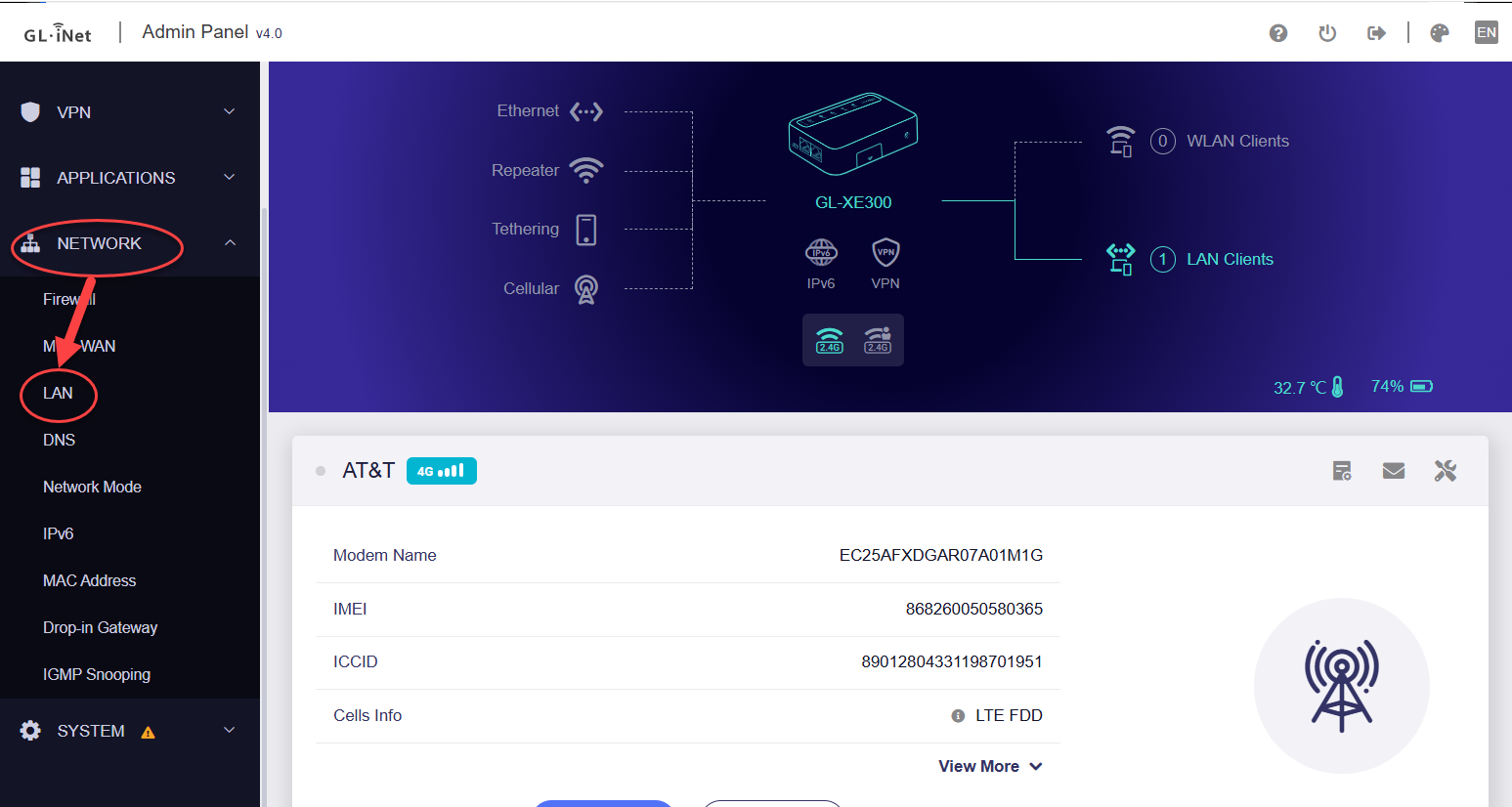
Task: Click the IPv6 globe status icon
Action: coord(821,252)
